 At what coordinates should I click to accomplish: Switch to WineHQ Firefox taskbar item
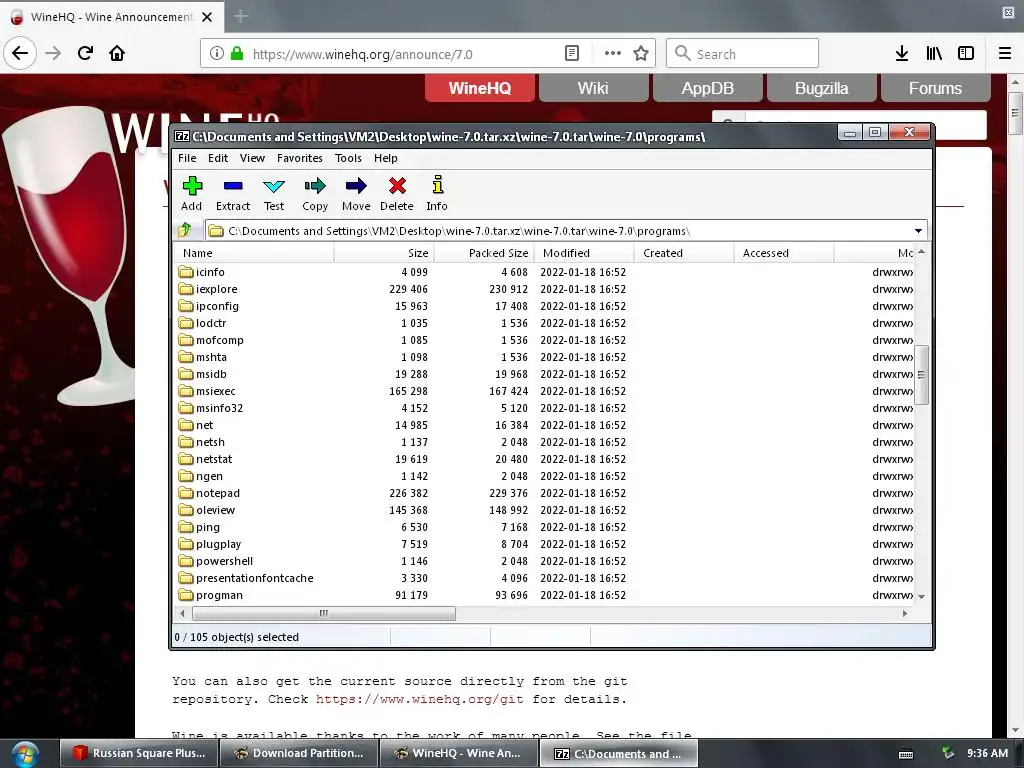[x=458, y=753]
